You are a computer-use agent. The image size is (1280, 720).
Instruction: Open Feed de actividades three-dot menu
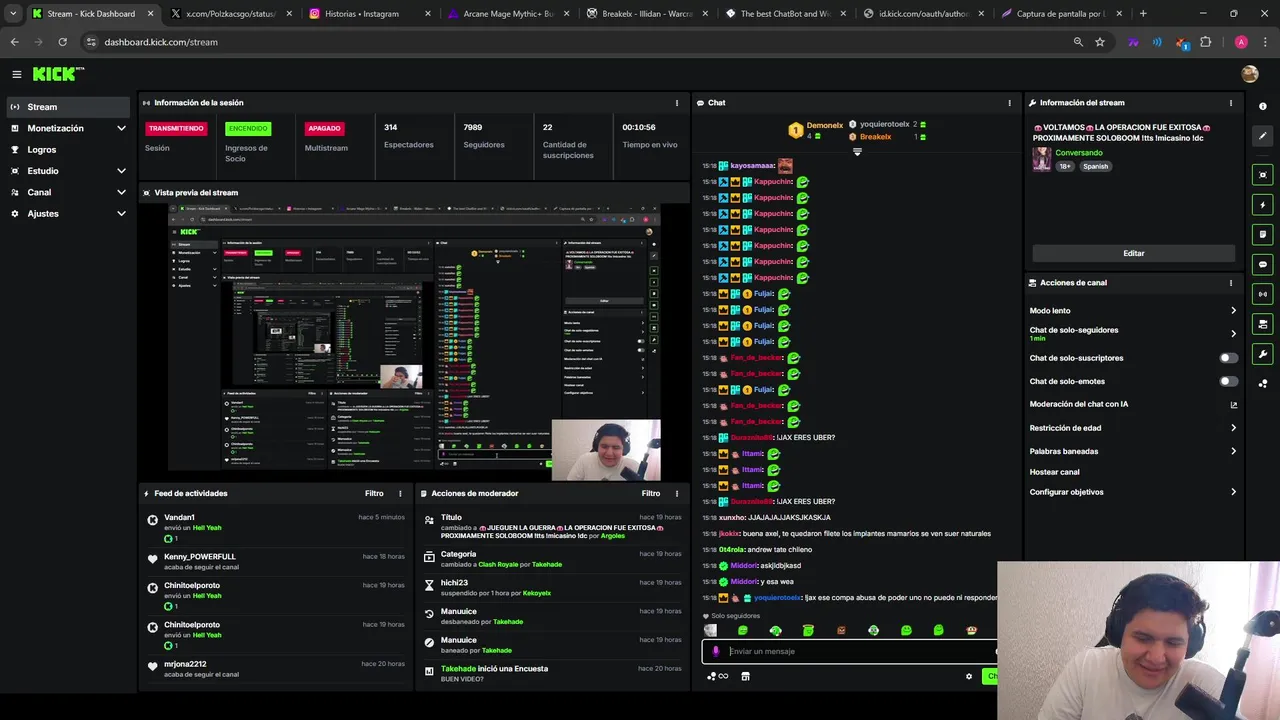pyautogui.click(x=400, y=493)
